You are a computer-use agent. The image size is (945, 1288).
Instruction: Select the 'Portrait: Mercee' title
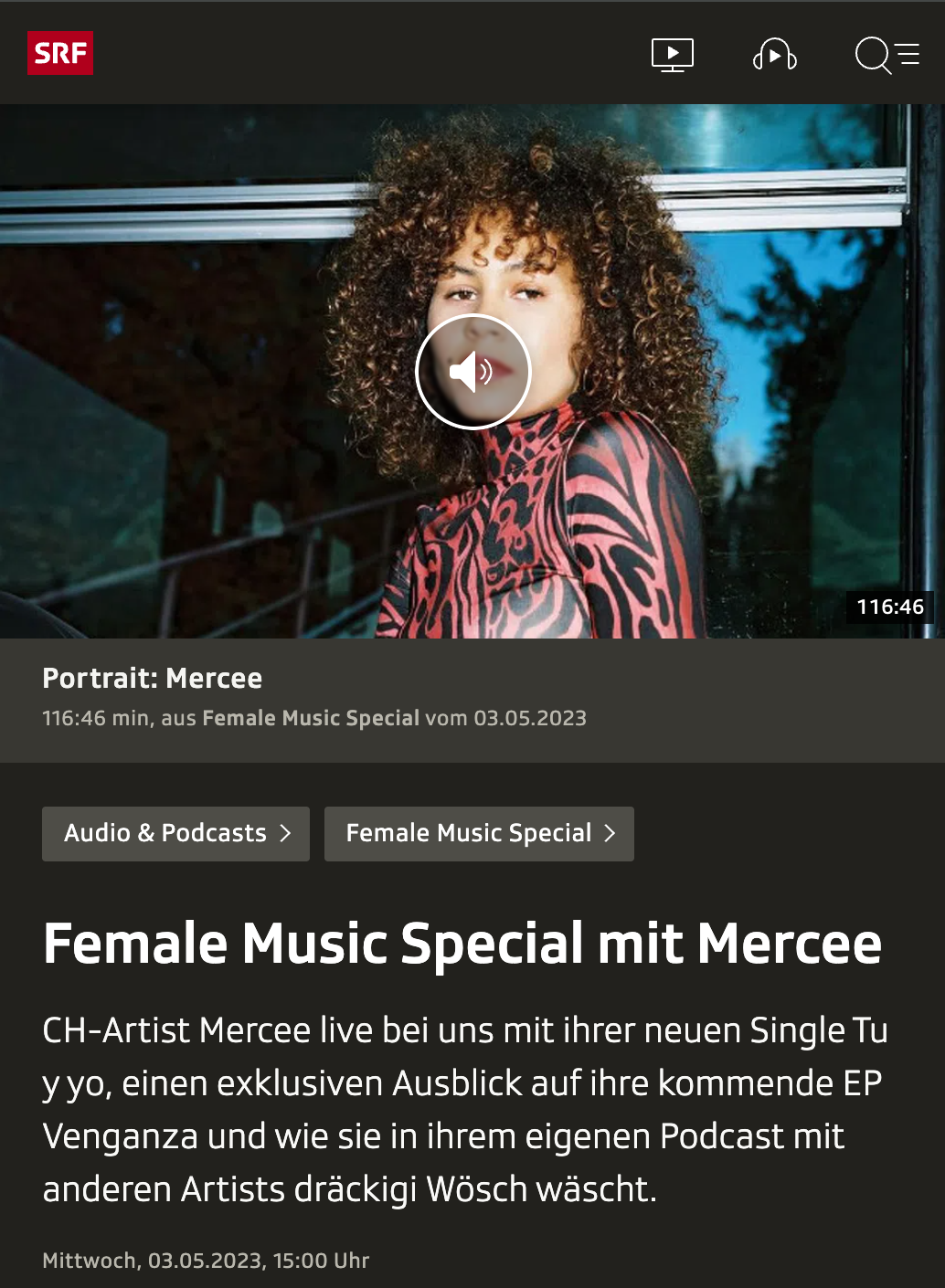[152, 679]
